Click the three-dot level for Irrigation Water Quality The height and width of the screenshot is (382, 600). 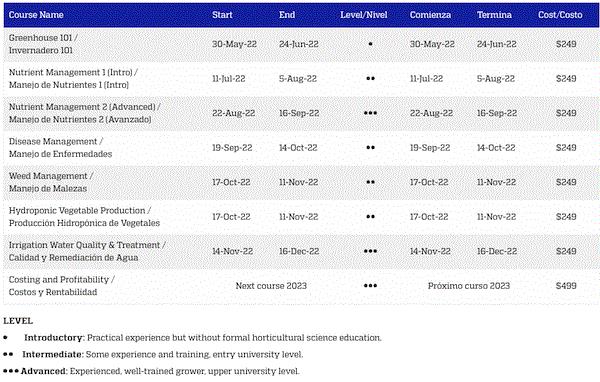coord(370,251)
